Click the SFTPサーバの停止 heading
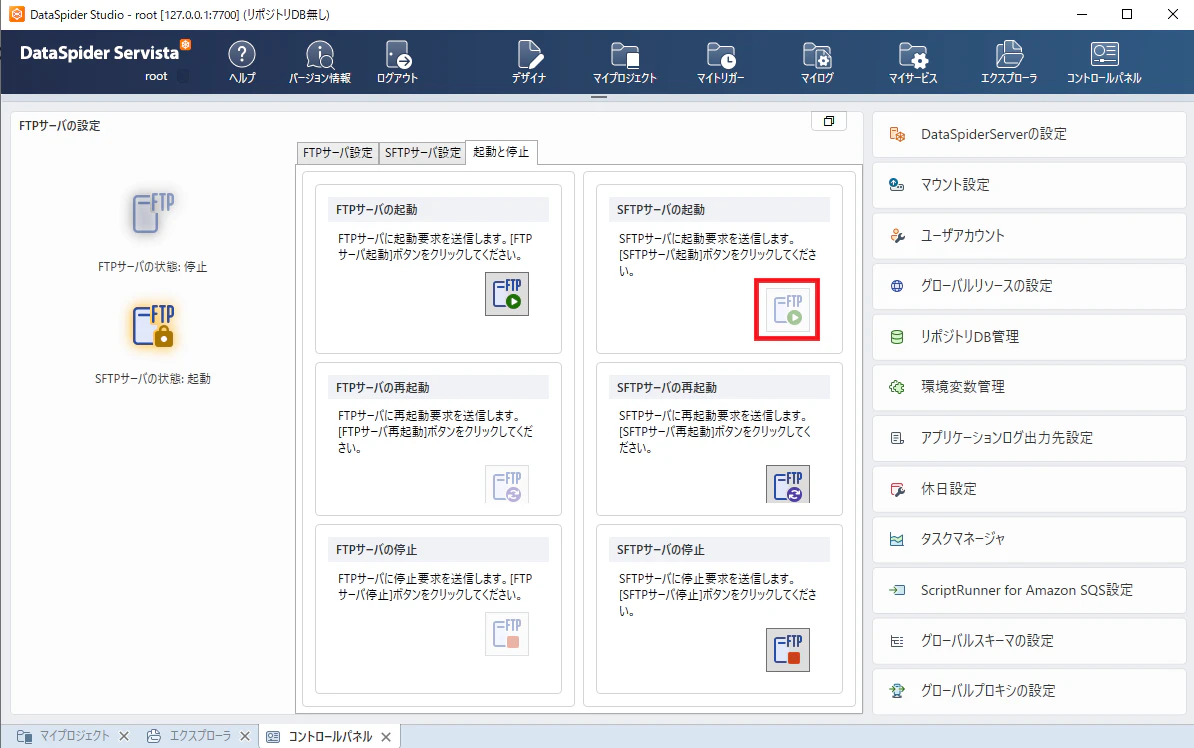 coord(661,549)
